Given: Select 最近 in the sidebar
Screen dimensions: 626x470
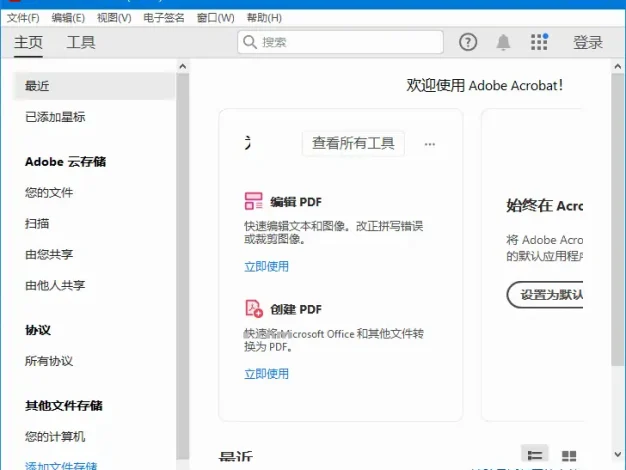Looking at the screenshot, I should pos(94,86).
